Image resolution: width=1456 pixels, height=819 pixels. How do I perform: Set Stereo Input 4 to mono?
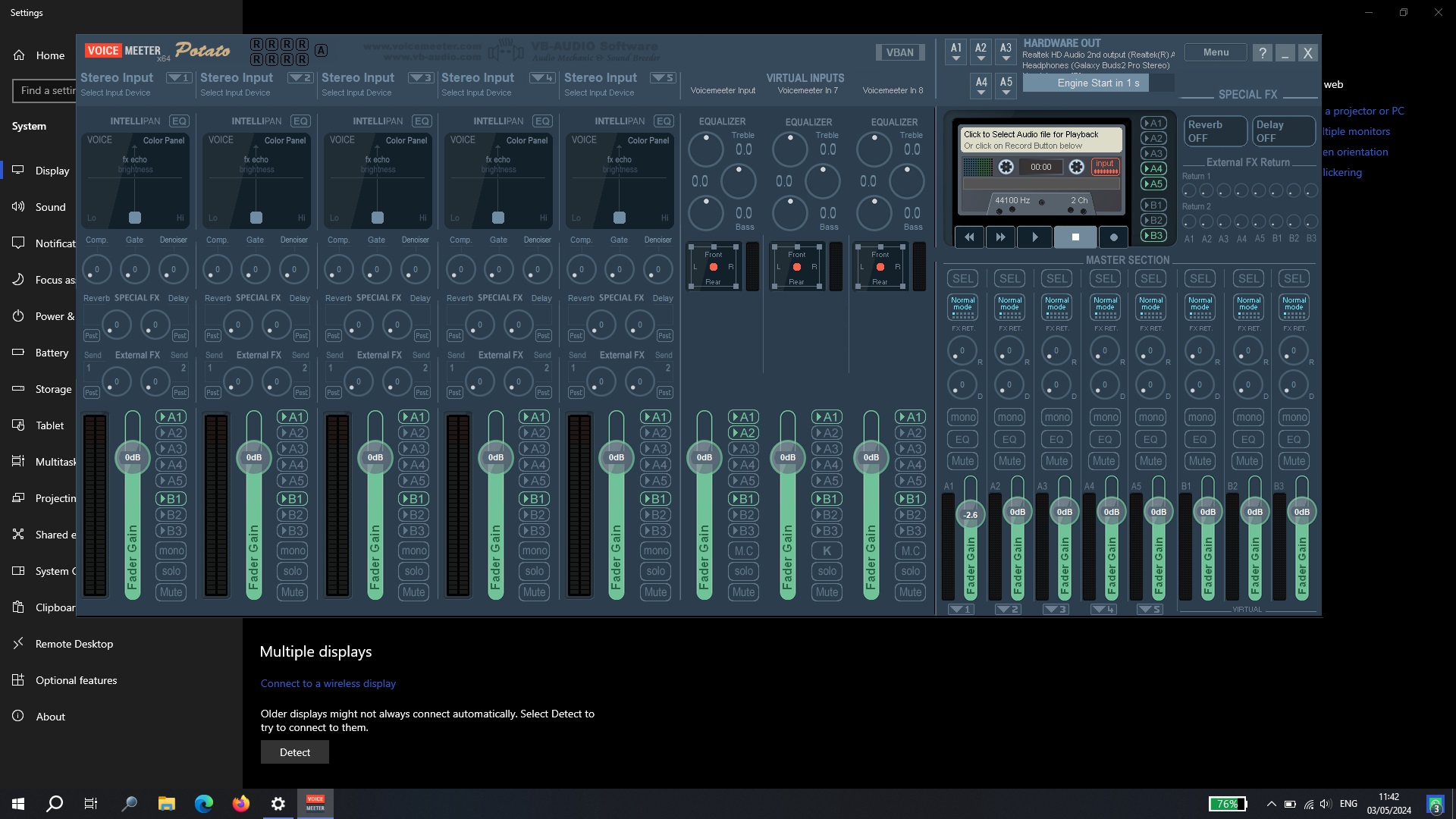[535, 551]
